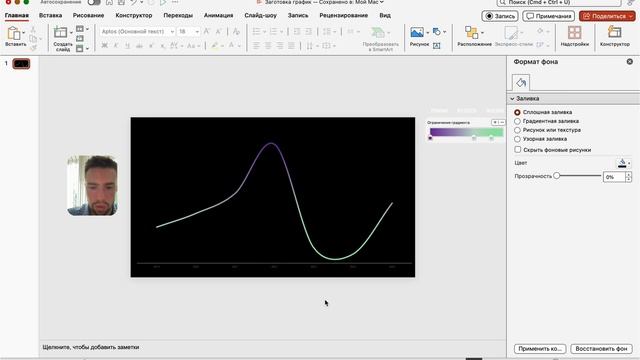Image resolution: width=640 pixels, height=360 pixels.
Task: Click the decrease font size icon
Action: pyautogui.click(x=219, y=31)
